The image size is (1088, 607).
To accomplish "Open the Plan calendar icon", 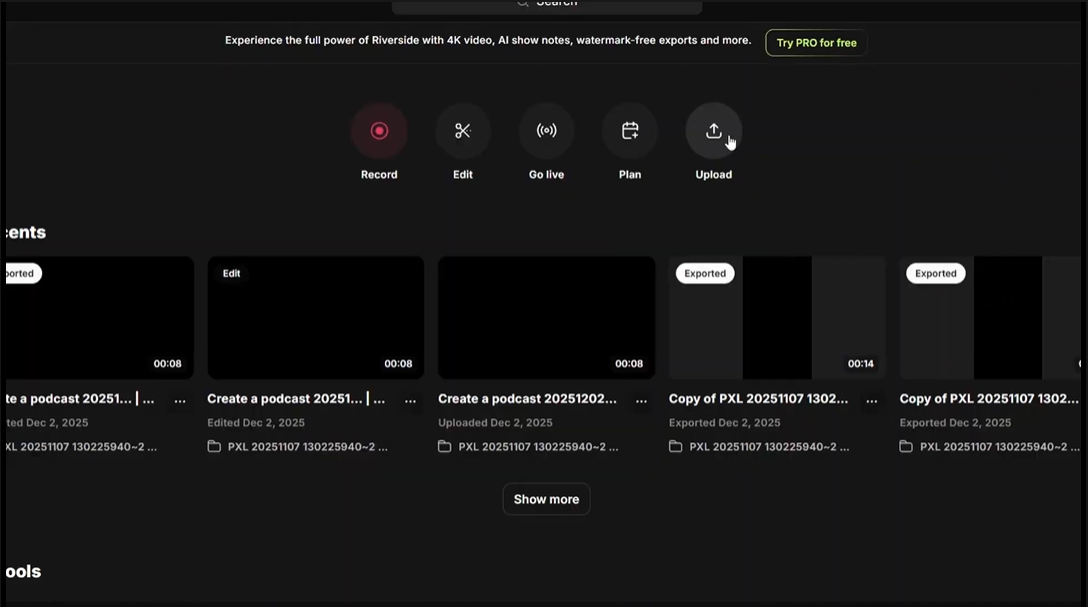I will coord(630,131).
